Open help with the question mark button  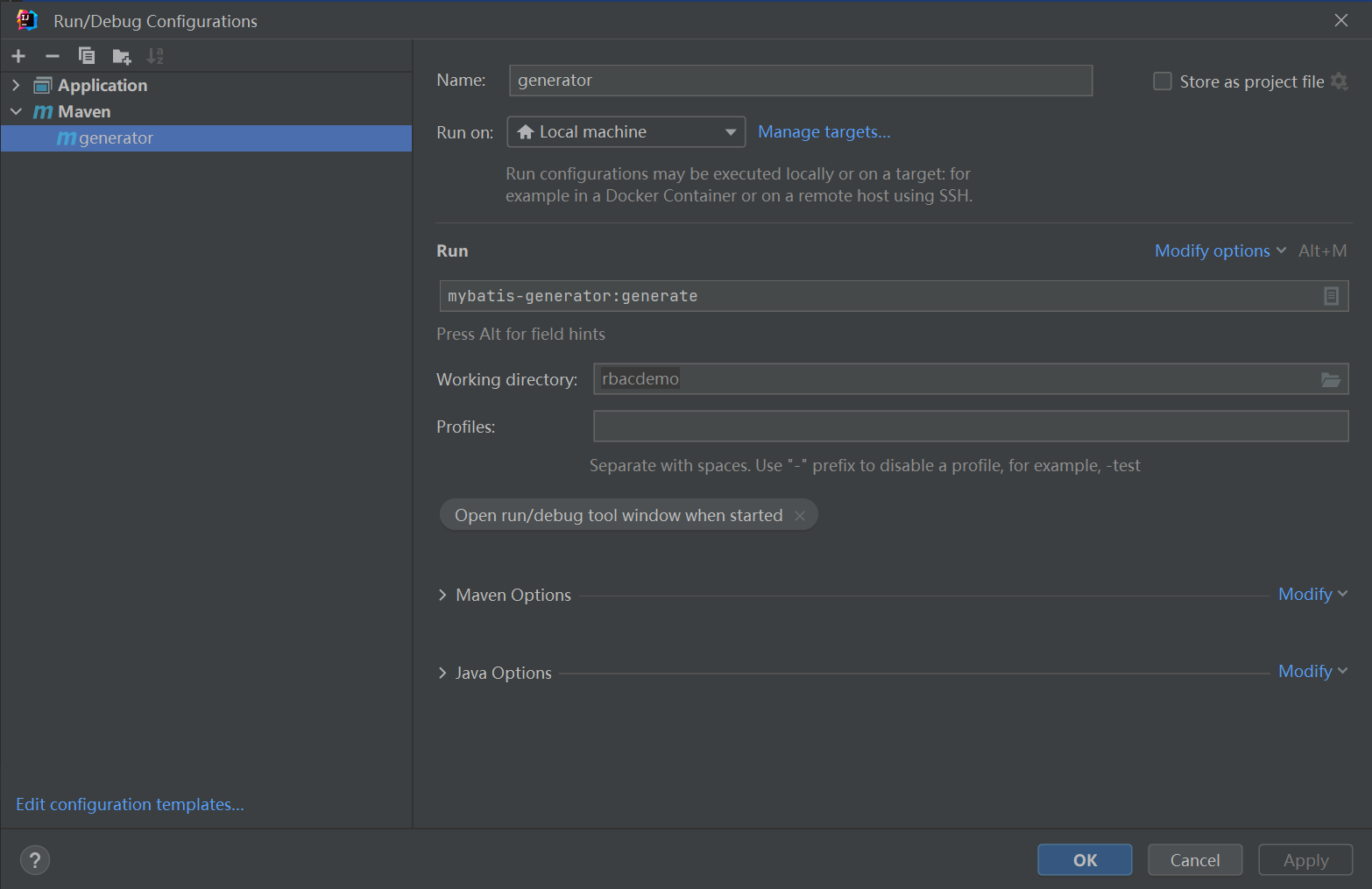(35, 860)
